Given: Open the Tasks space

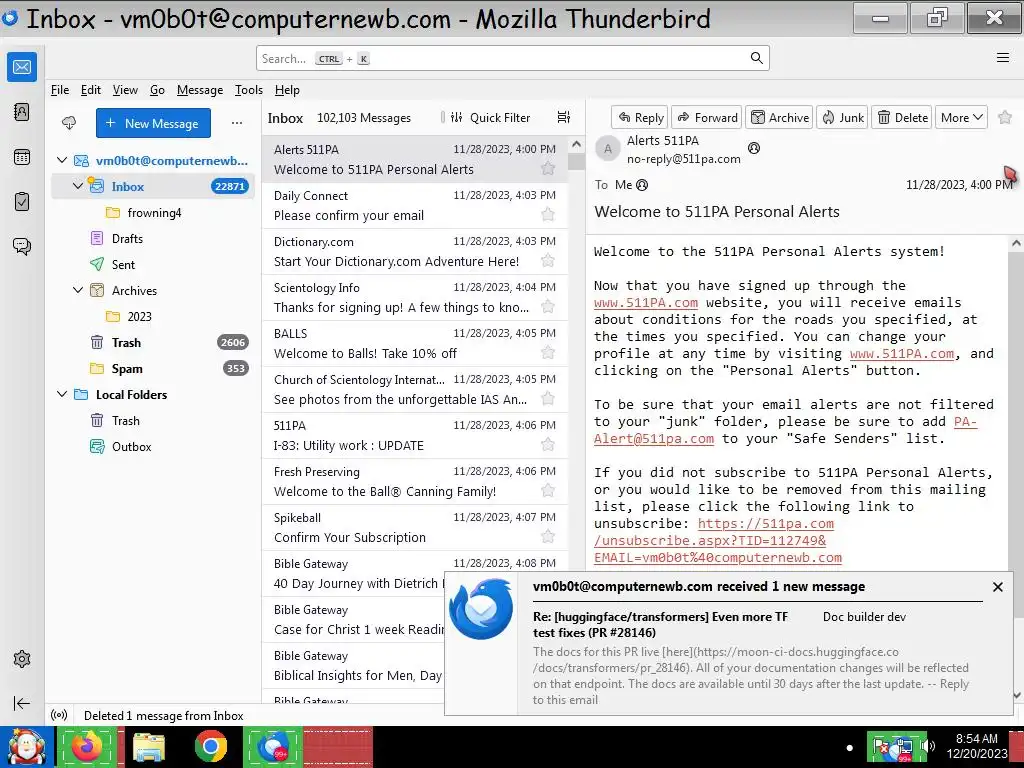Looking at the screenshot, I should (x=22, y=201).
